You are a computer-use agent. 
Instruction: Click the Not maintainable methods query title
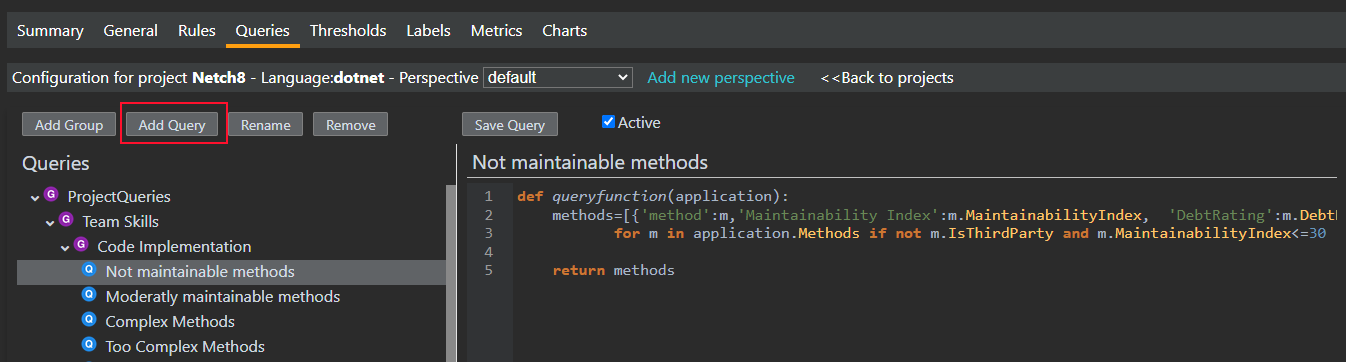590,162
